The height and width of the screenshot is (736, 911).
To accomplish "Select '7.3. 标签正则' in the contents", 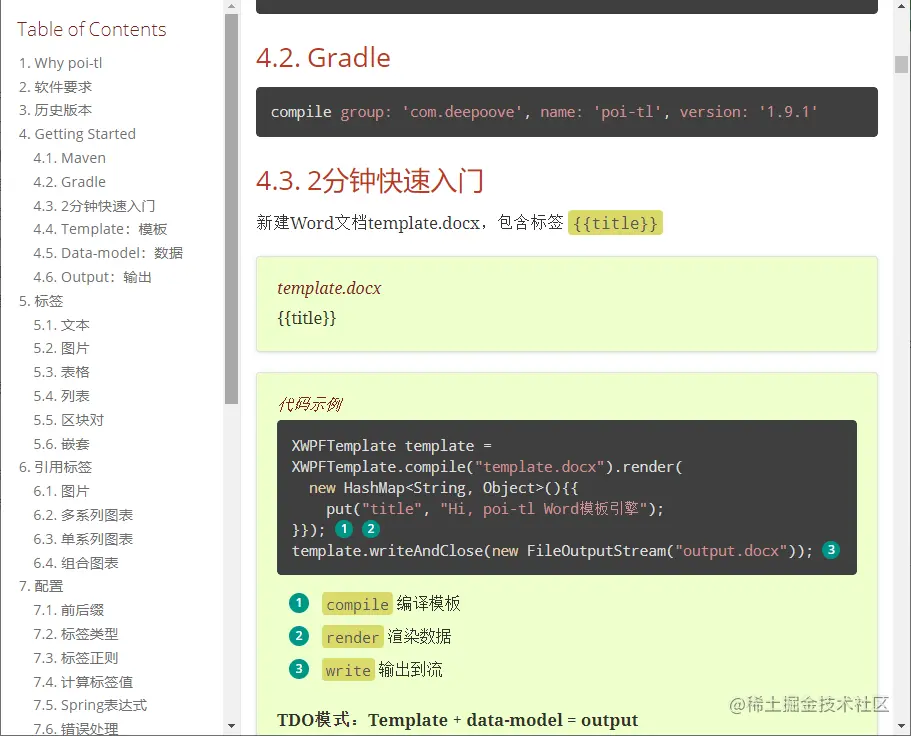I will pyautogui.click(x=76, y=658).
